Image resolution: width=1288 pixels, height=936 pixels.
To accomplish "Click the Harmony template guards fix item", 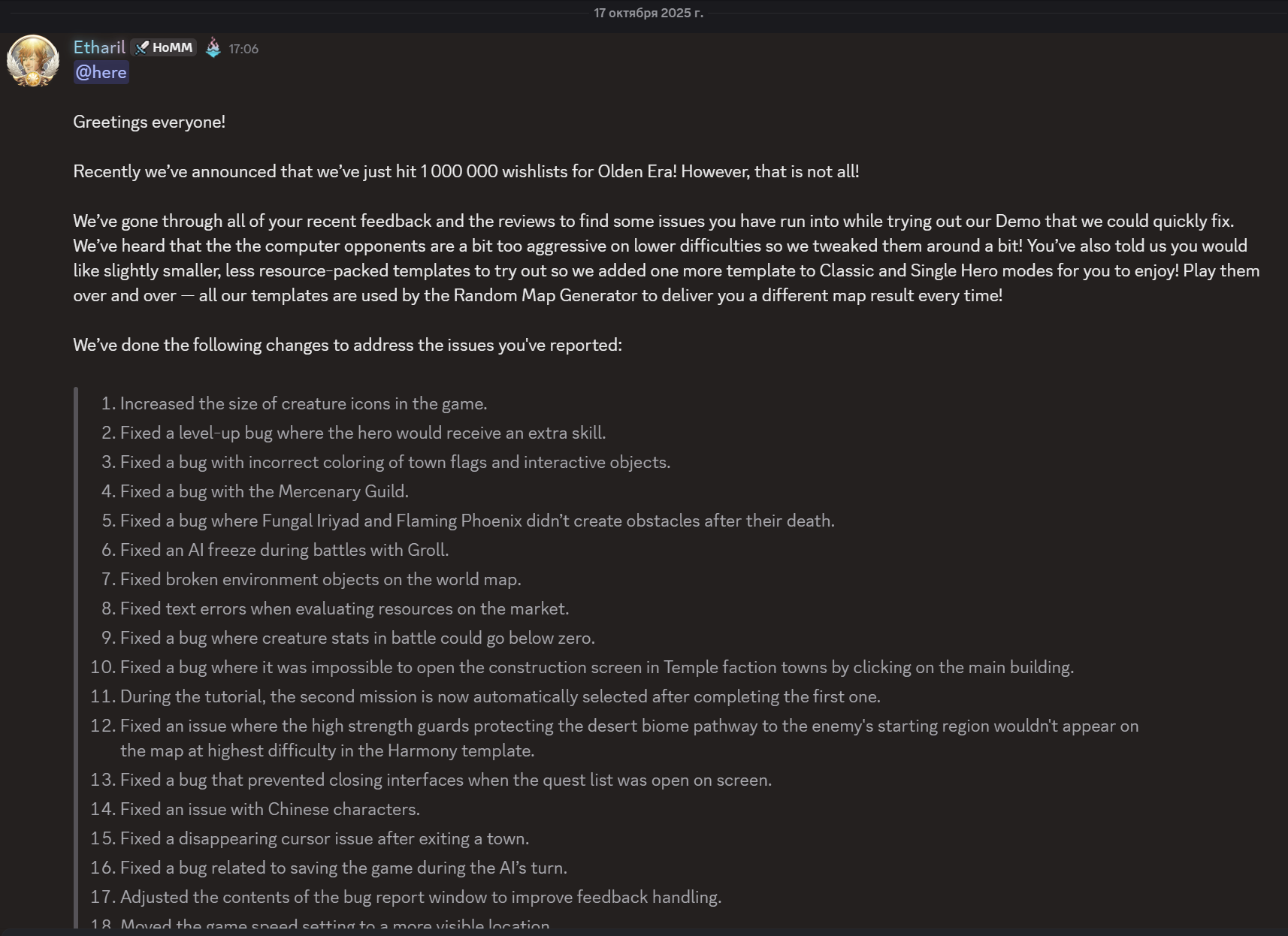I will pyautogui.click(x=628, y=726).
